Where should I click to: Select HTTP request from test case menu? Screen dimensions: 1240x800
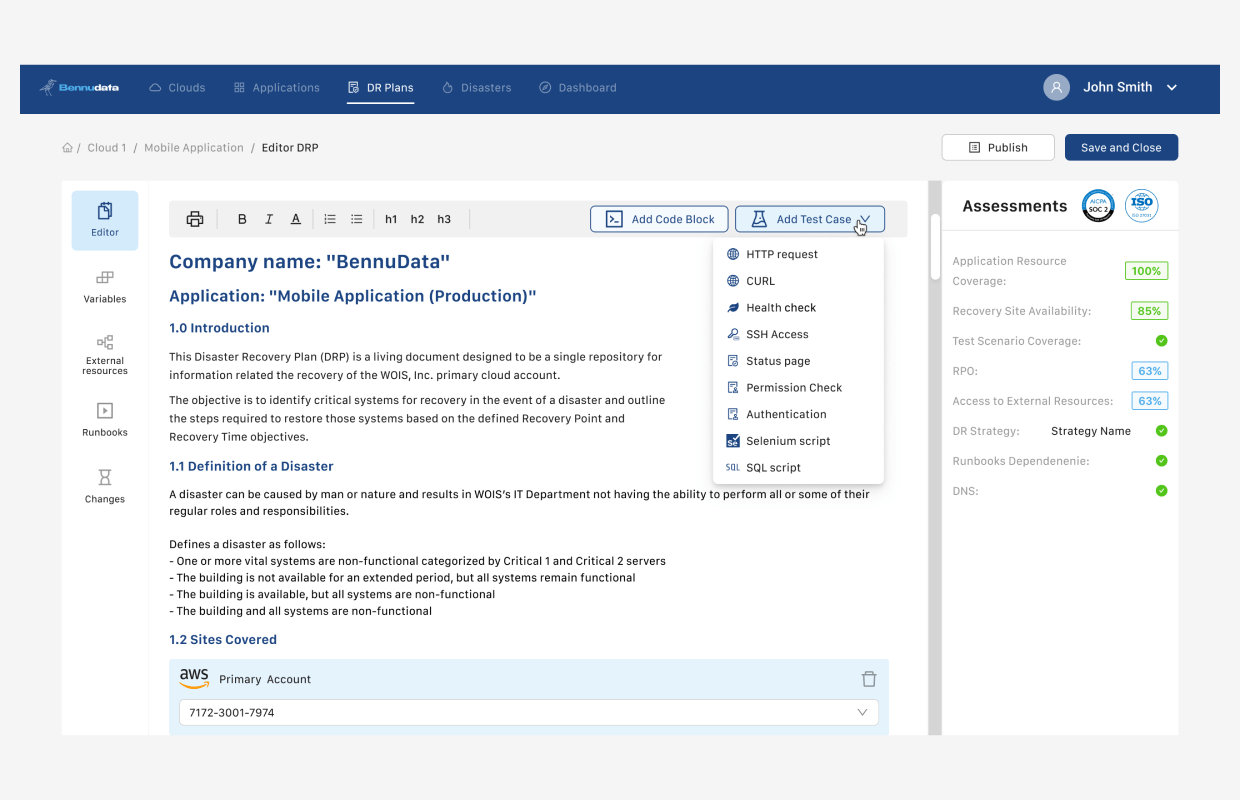(x=781, y=254)
